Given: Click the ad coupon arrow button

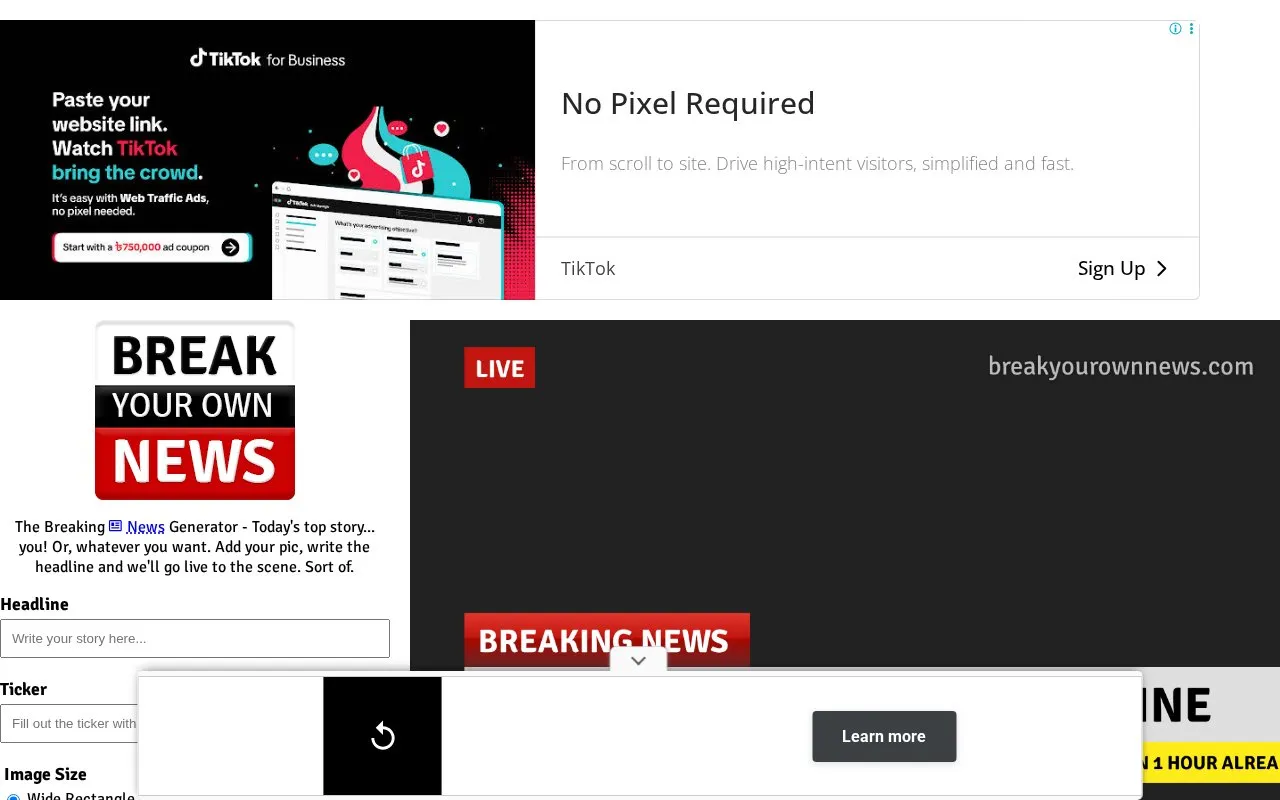Looking at the screenshot, I should (x=230, y=247).
